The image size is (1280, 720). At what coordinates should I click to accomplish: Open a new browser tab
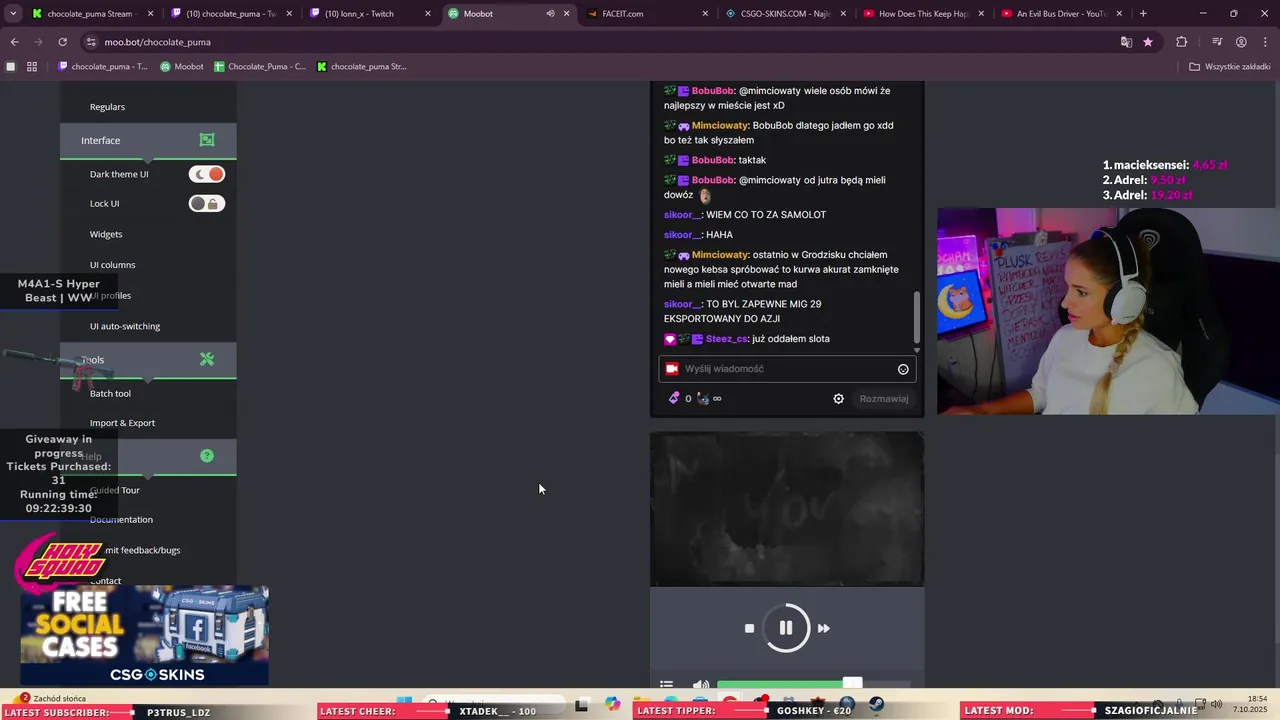pyautogui.click(x=1143, y=14)
